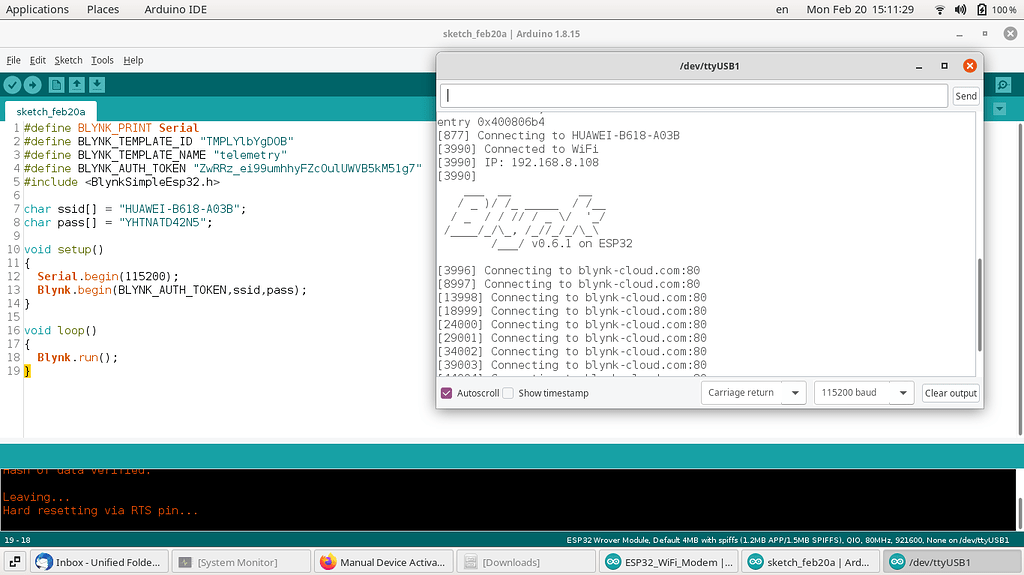
Task: Maximize the /dev/ttyUSB1 serial monitor window
Action: point(944,66)
